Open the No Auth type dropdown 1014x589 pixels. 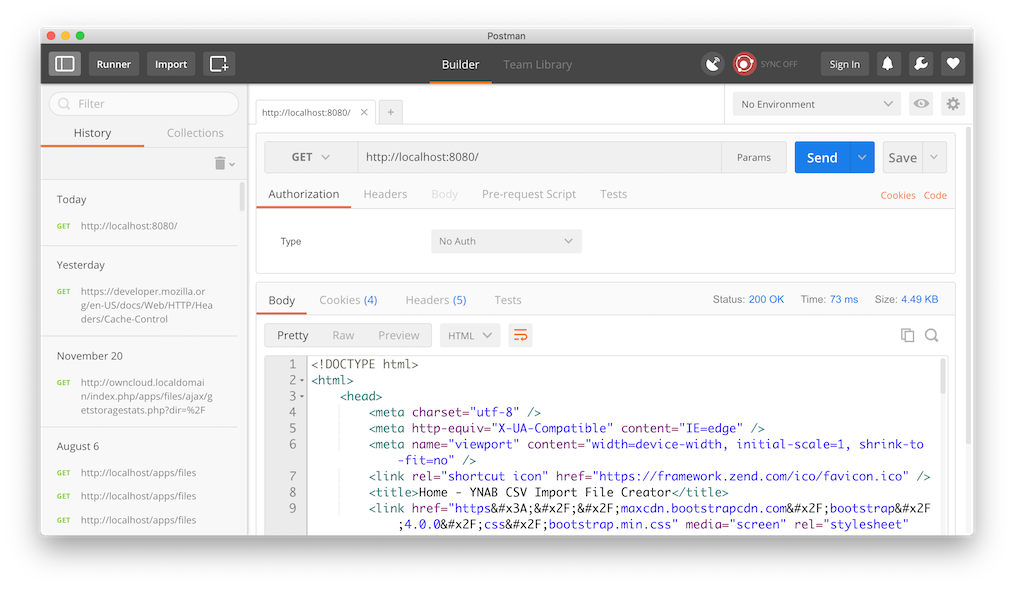pos(506,241)
